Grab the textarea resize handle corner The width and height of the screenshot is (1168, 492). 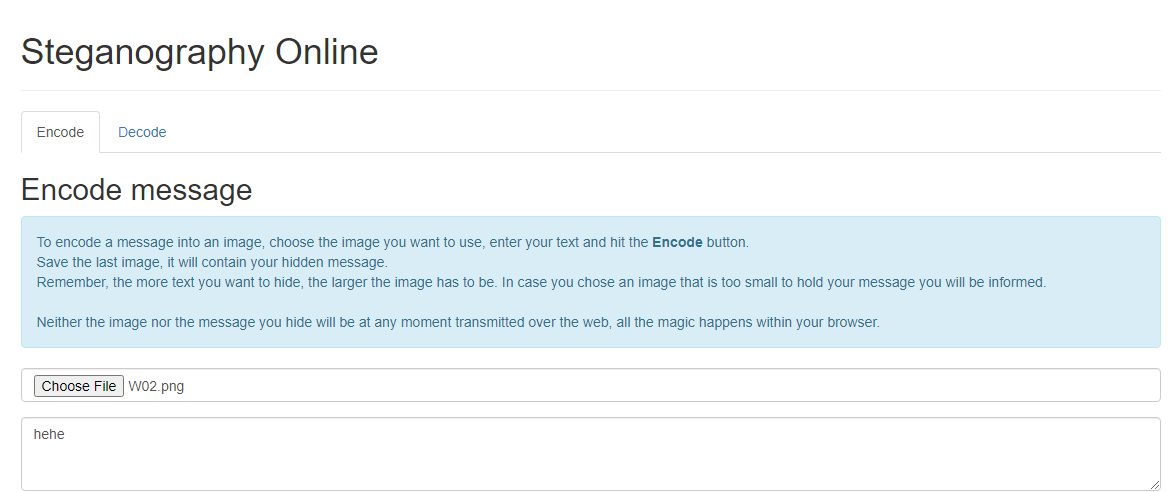1154,484
